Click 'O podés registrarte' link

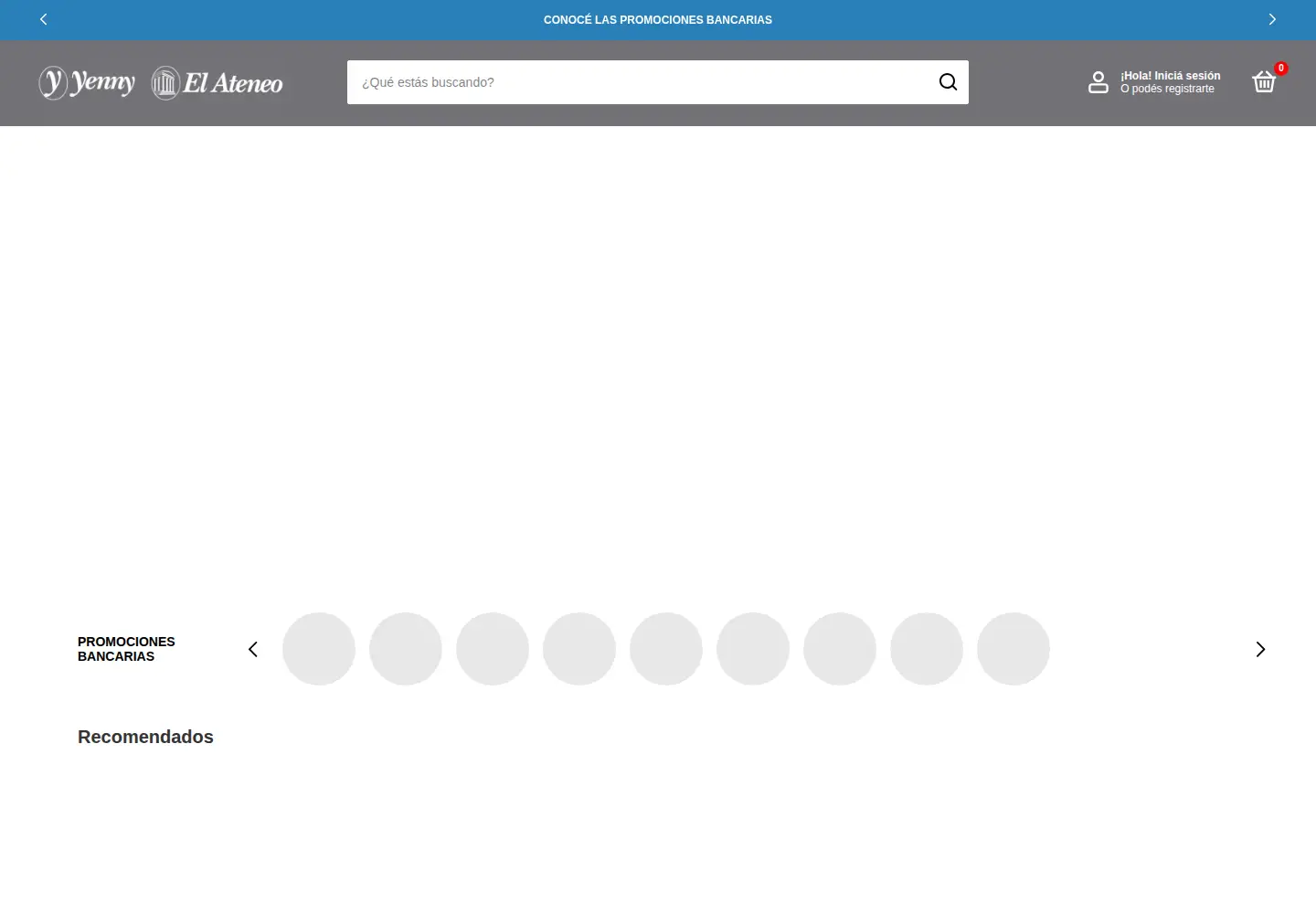click(1168, 89)
